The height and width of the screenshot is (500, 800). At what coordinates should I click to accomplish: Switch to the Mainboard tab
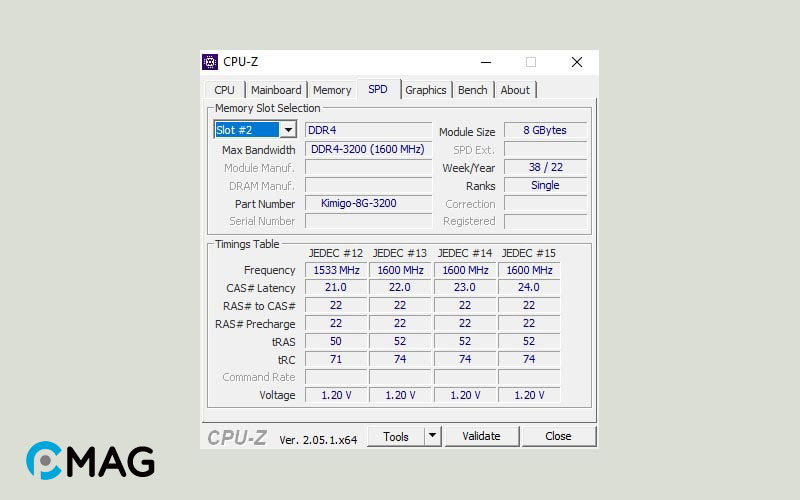pyautogui.click(x=276, y=90)
